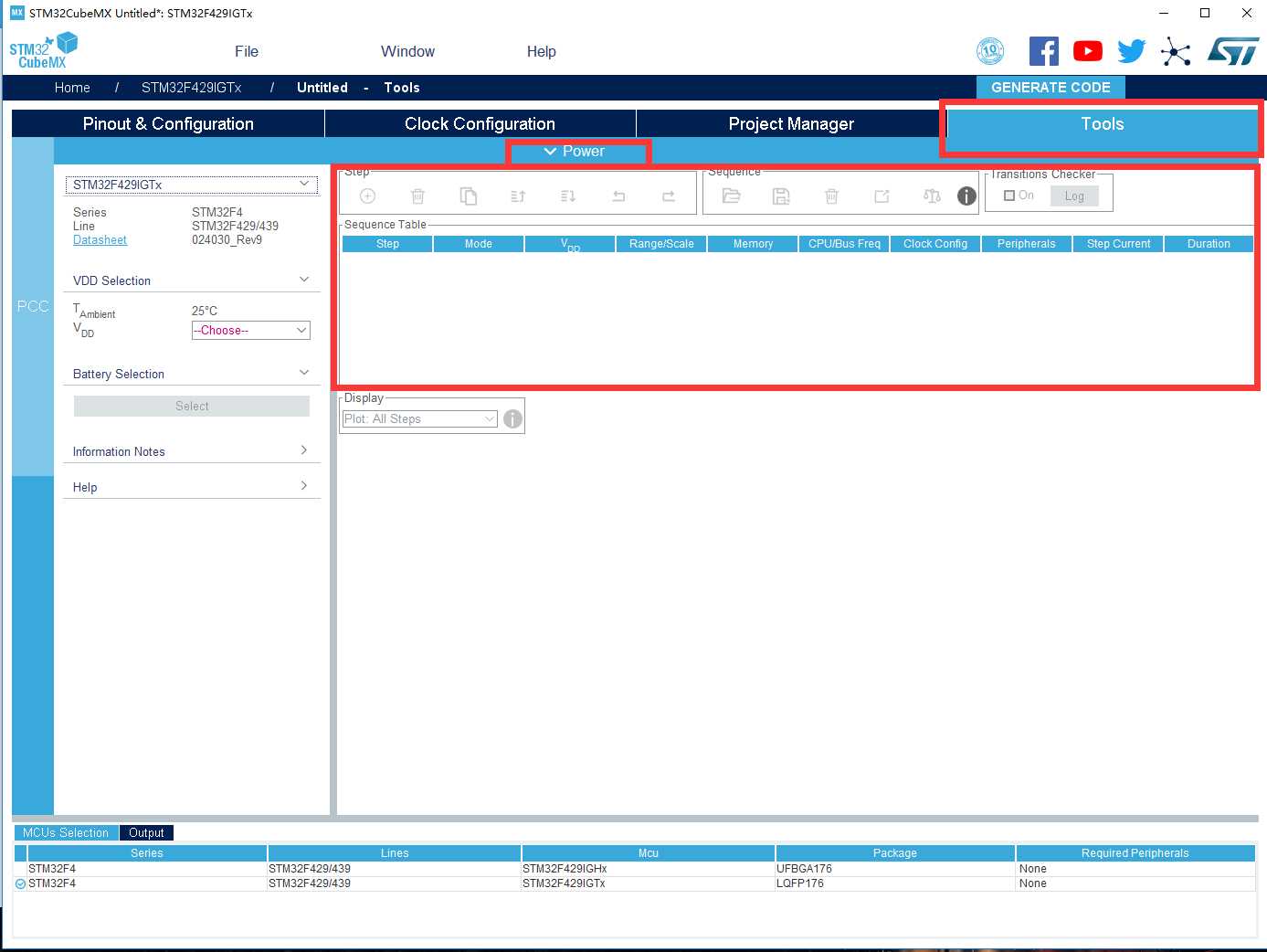Click the Clock Config column header
Image resolution: width=1267 pixels, height=952 pixels.
(x=935, y=244)
